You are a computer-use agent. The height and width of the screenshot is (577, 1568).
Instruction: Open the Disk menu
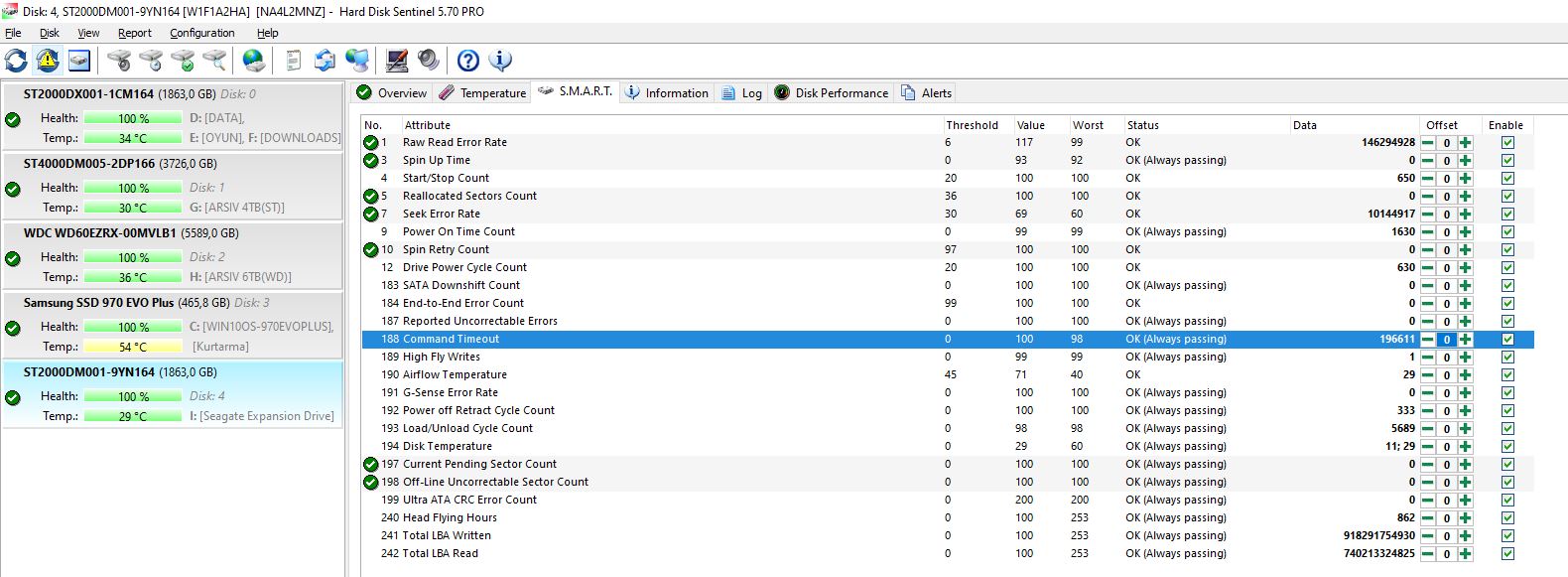click(50, 33)
